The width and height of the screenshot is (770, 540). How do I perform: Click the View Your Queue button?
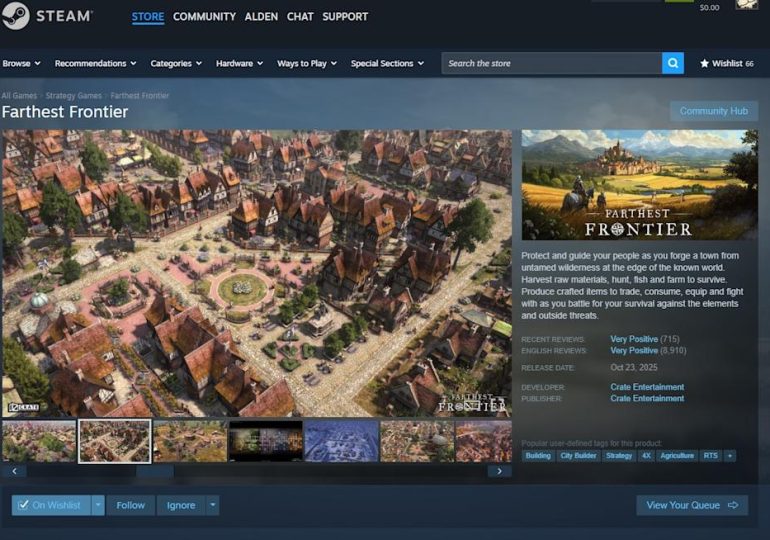pyautogui.click(x=692, y=505)
